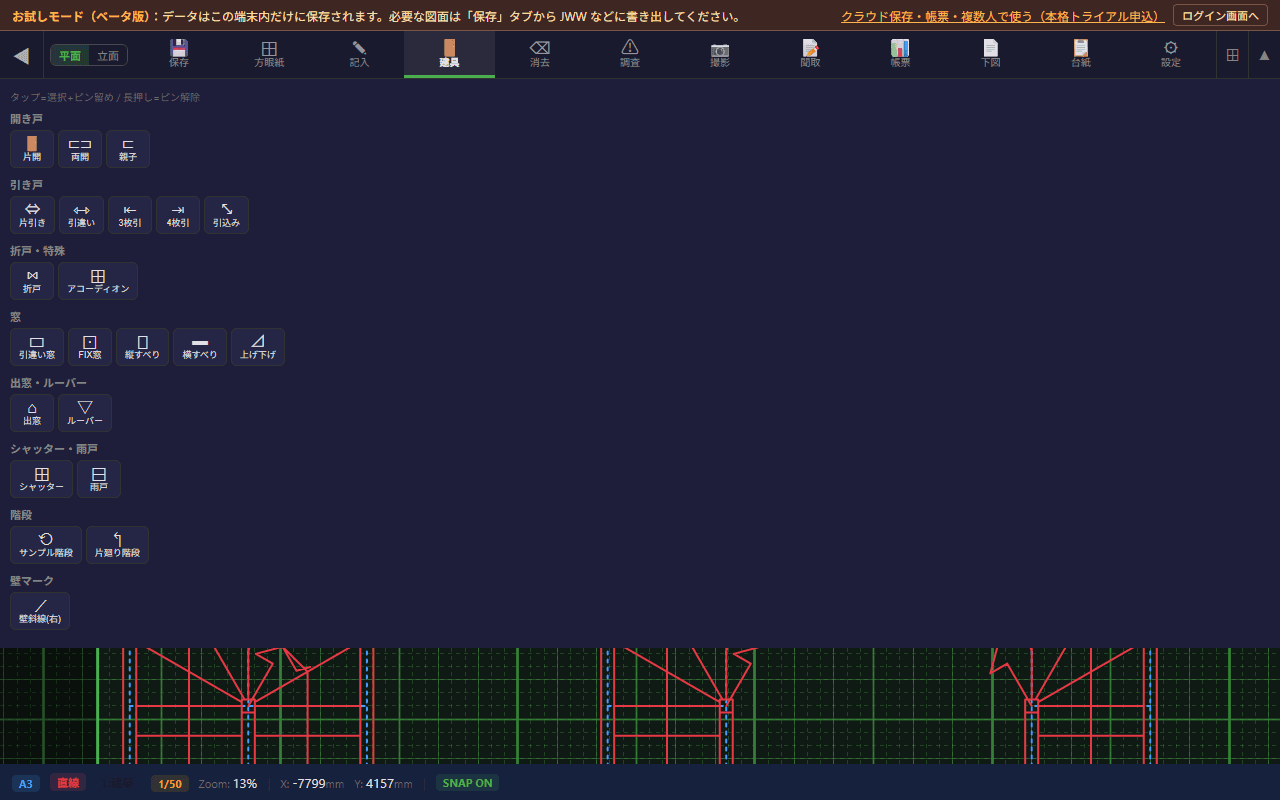Select the 横すべり window tool
The image size is (1280, 800).
(200, 347)
